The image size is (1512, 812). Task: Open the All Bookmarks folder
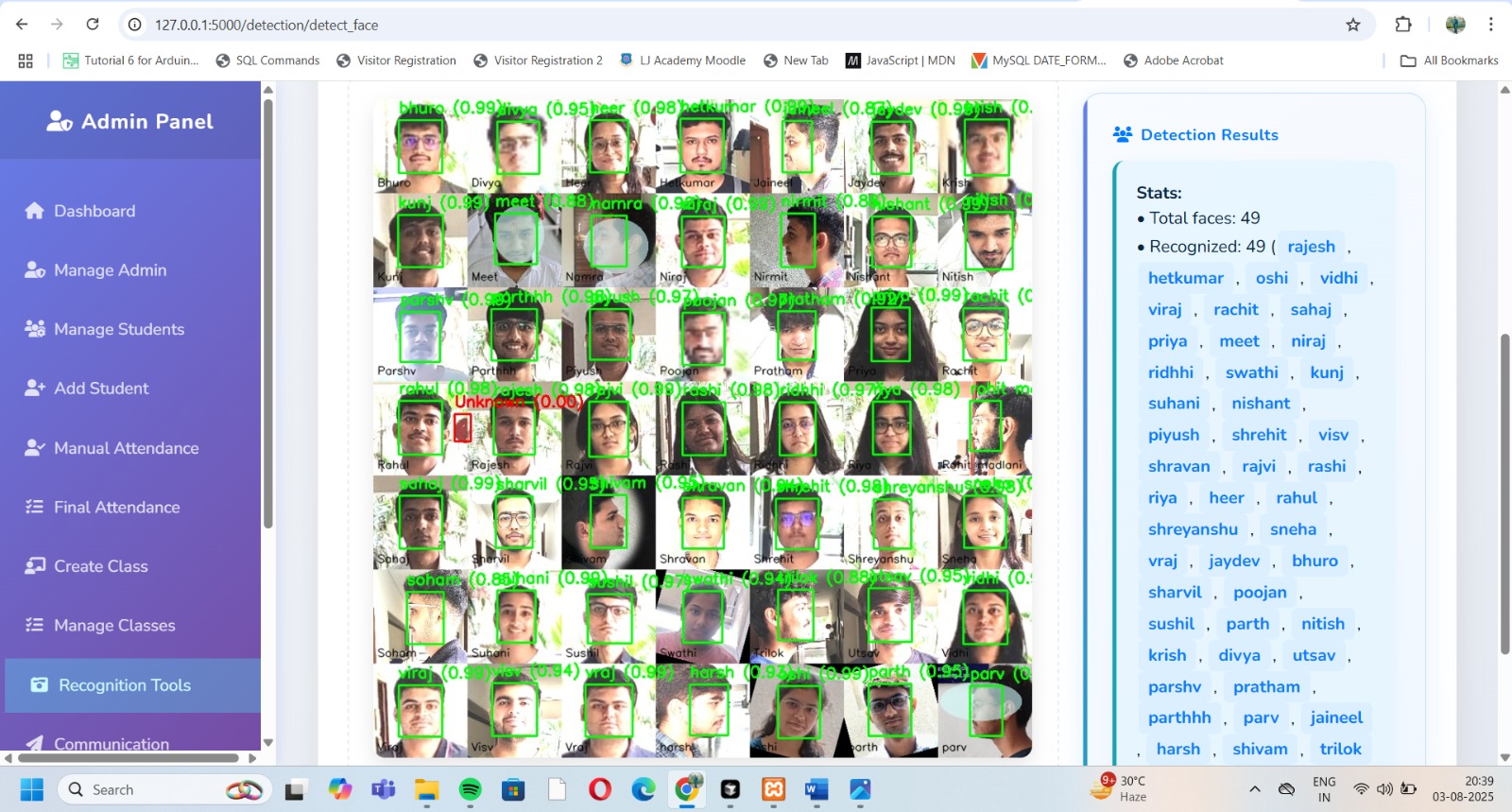point(1450,60)
